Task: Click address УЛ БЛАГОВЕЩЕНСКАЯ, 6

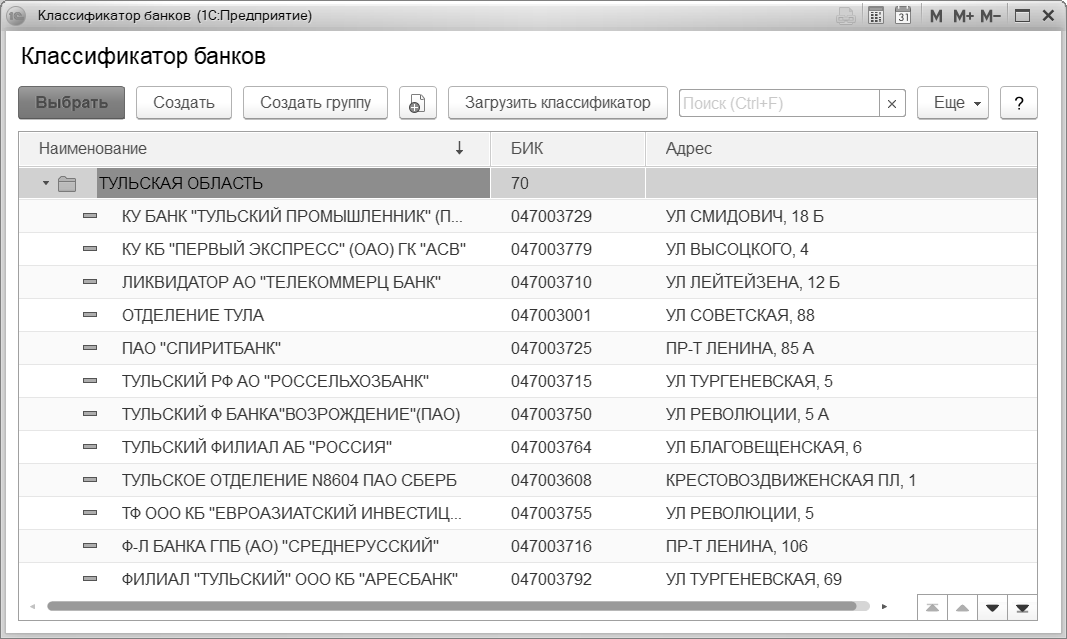Action: point(764,447)
